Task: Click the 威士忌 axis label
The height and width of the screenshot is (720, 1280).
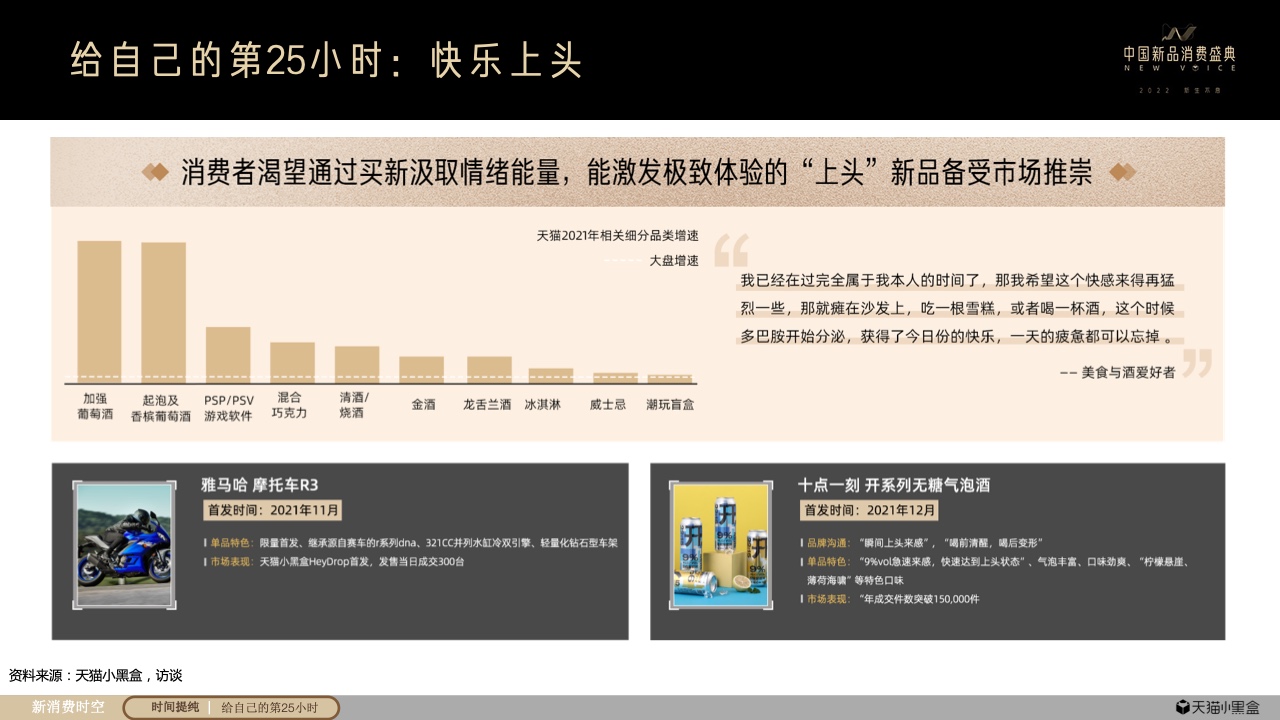Action: click(608, 405)
